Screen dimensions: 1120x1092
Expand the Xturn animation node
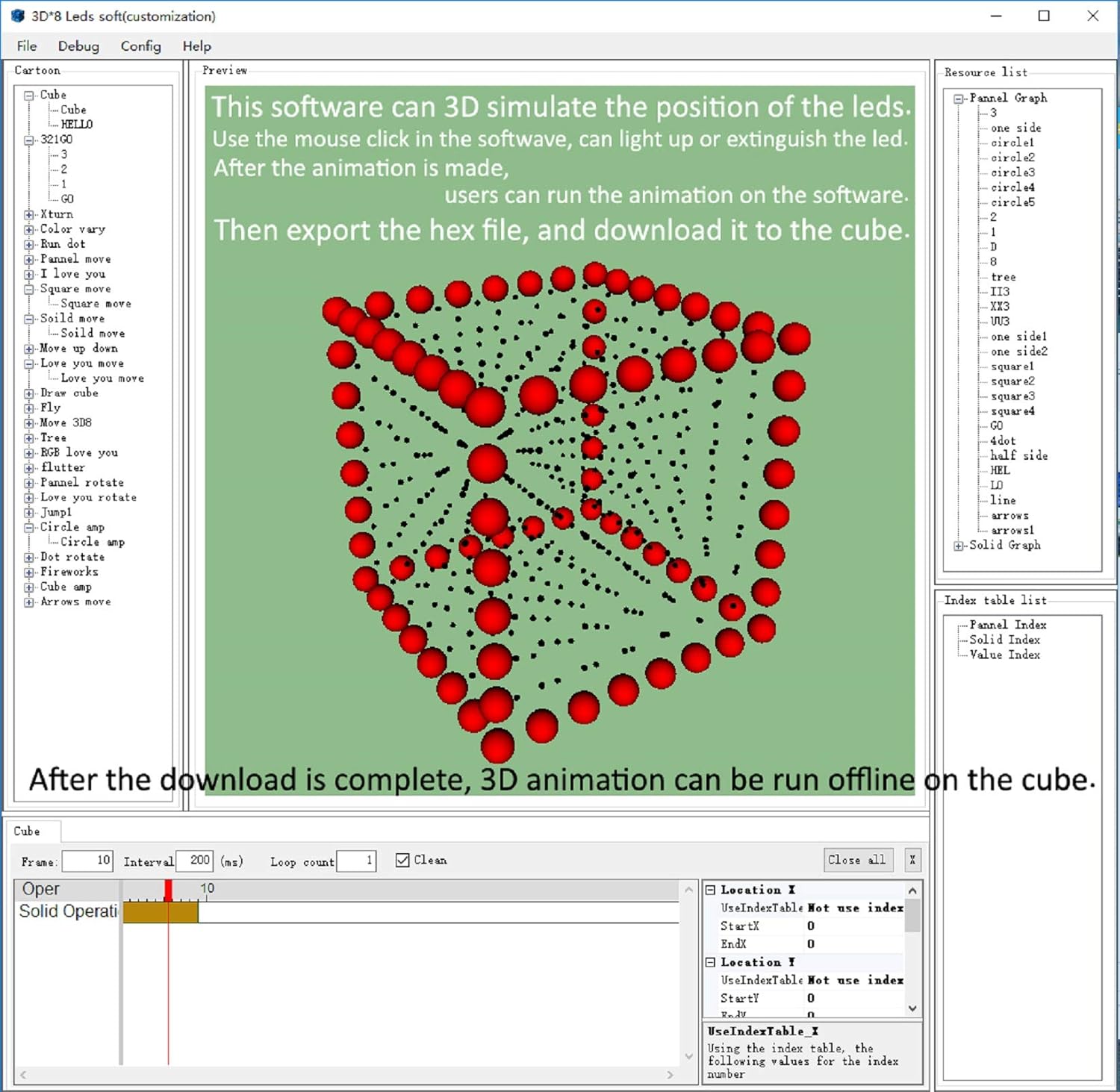coord(28,214)
